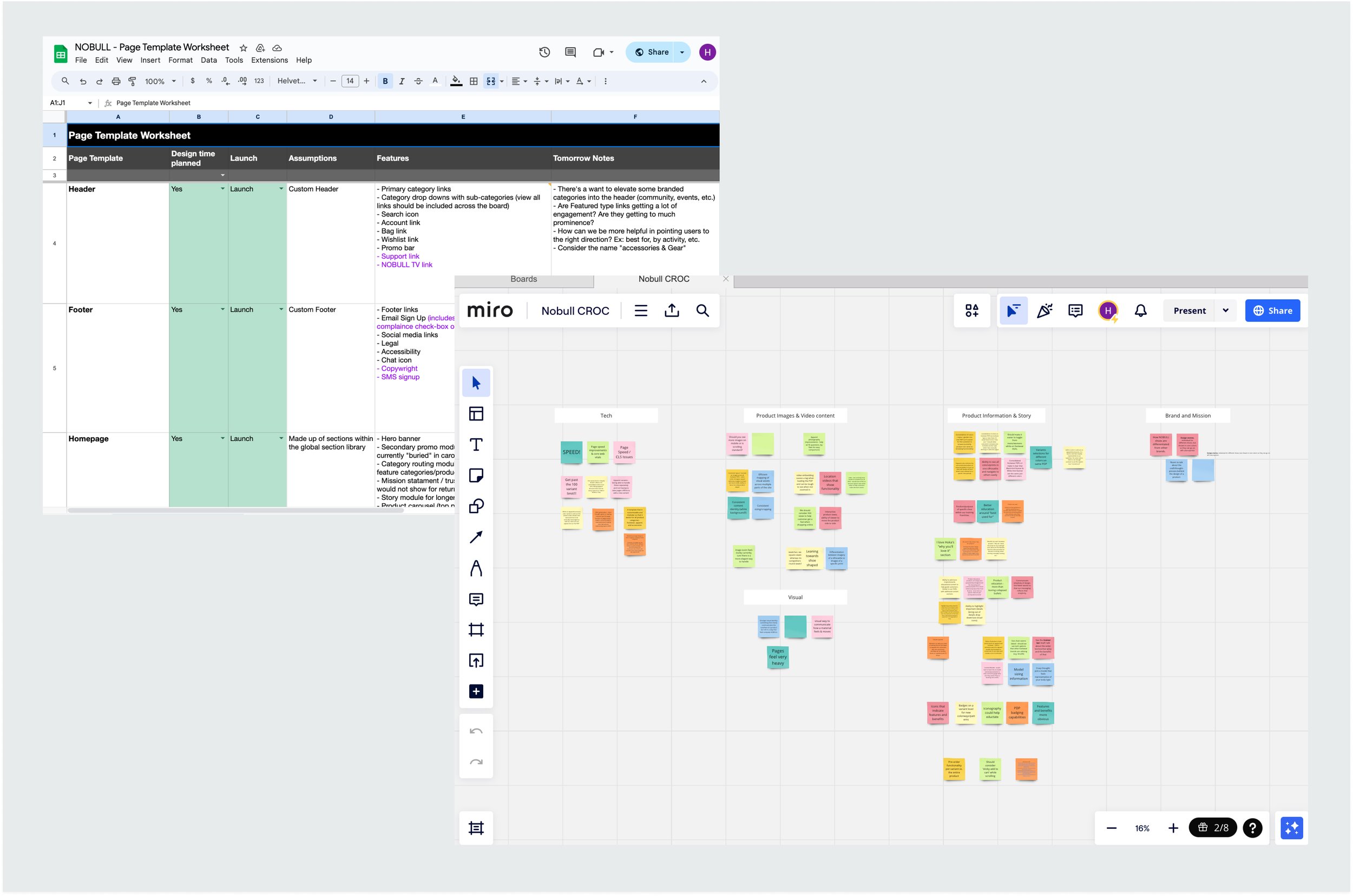Click the Meet camera icon in Sheets
Image resolution: width=1353 pixels, height=896 pixels.
click(x=599, y=52)
